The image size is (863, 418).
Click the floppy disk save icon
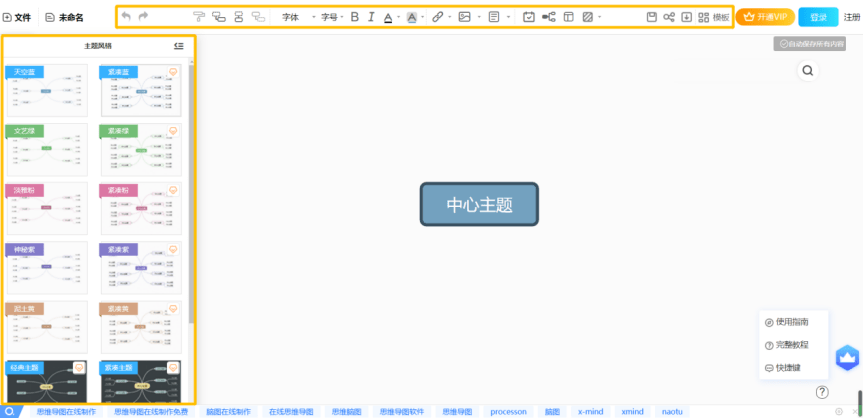tap(652, 17)
